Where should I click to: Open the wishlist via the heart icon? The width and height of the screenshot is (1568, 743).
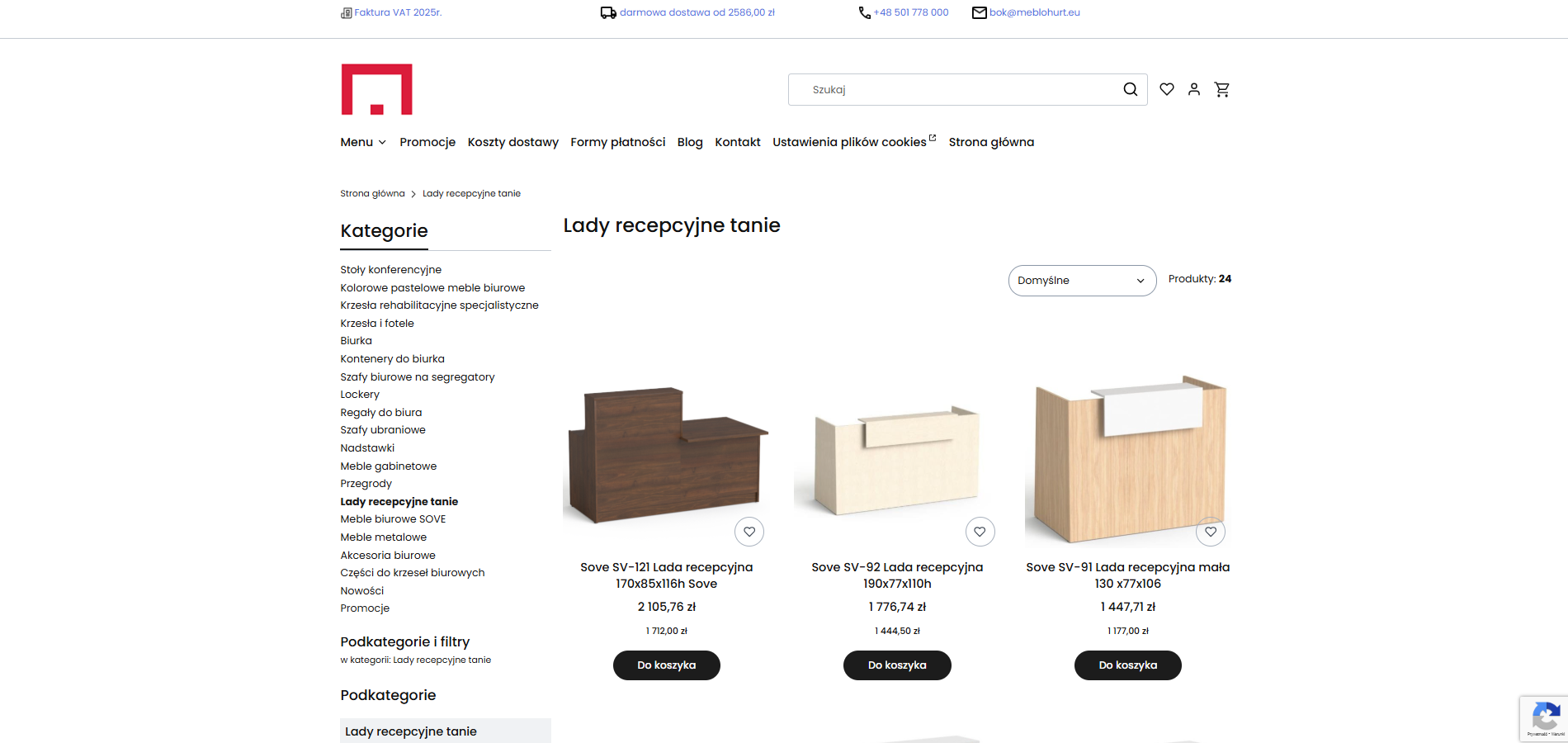tap(1167, 89)
